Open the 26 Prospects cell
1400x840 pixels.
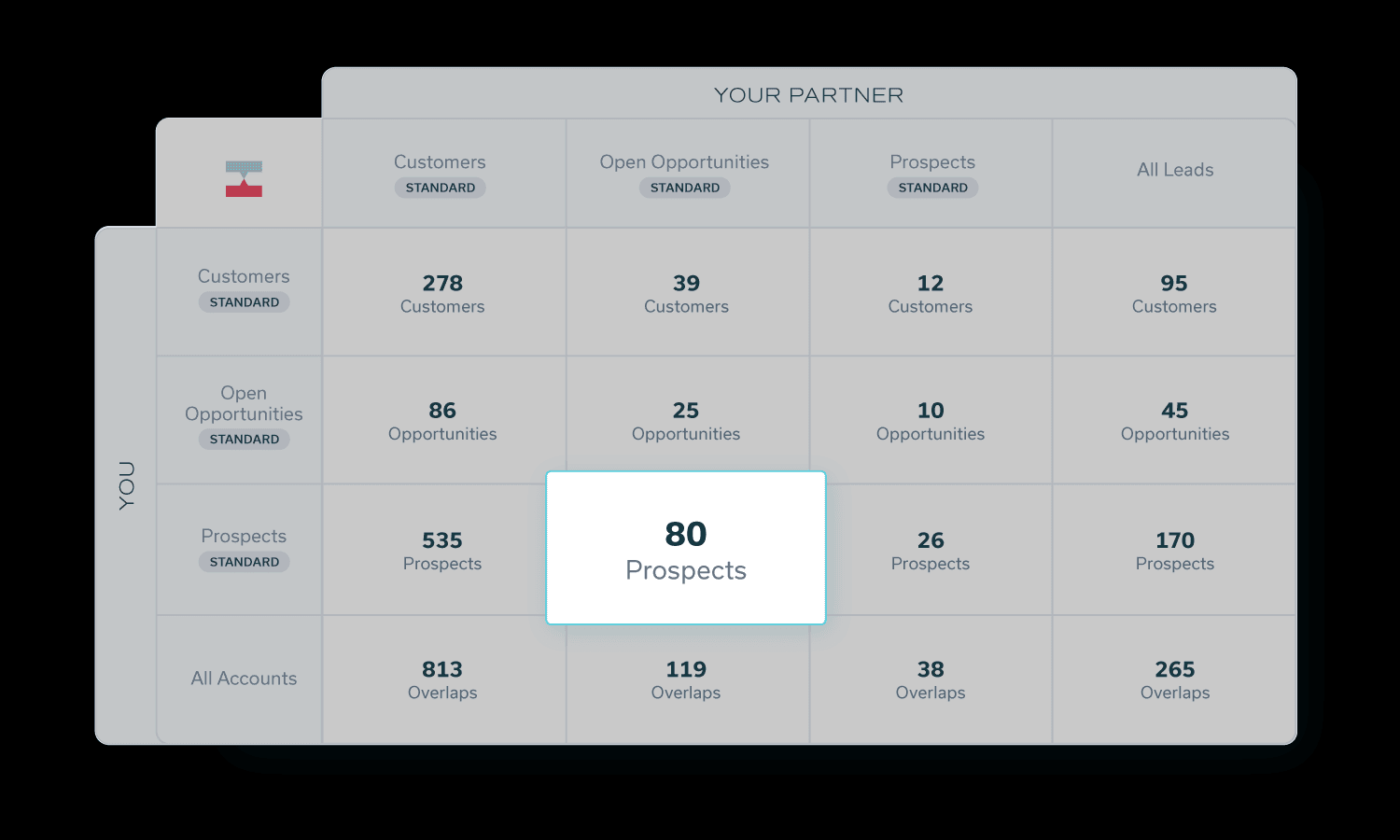pyautogui.click(x=930, y=551)
